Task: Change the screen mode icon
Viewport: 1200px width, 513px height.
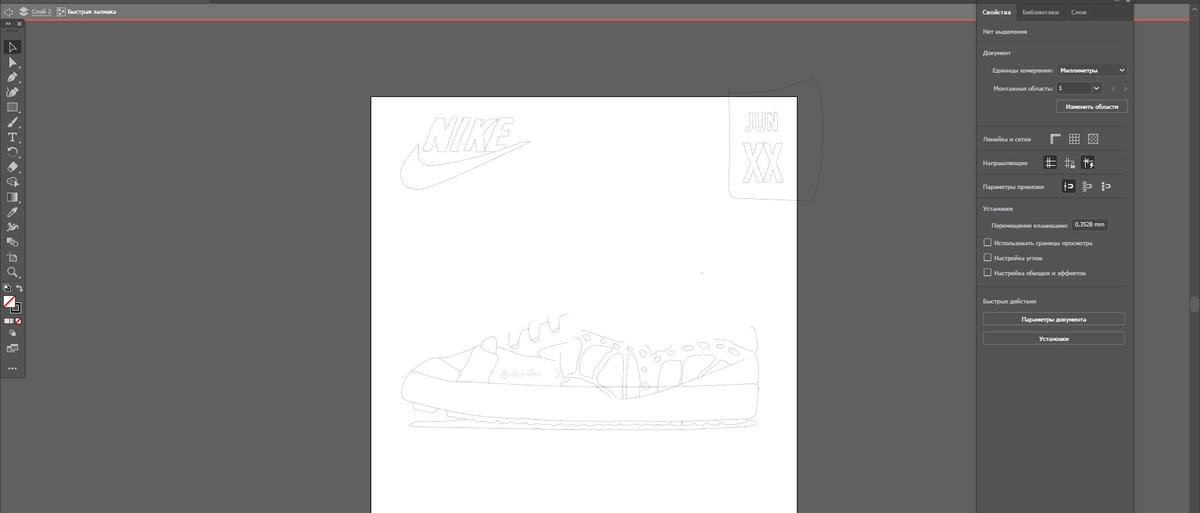Action: point(13,348)
